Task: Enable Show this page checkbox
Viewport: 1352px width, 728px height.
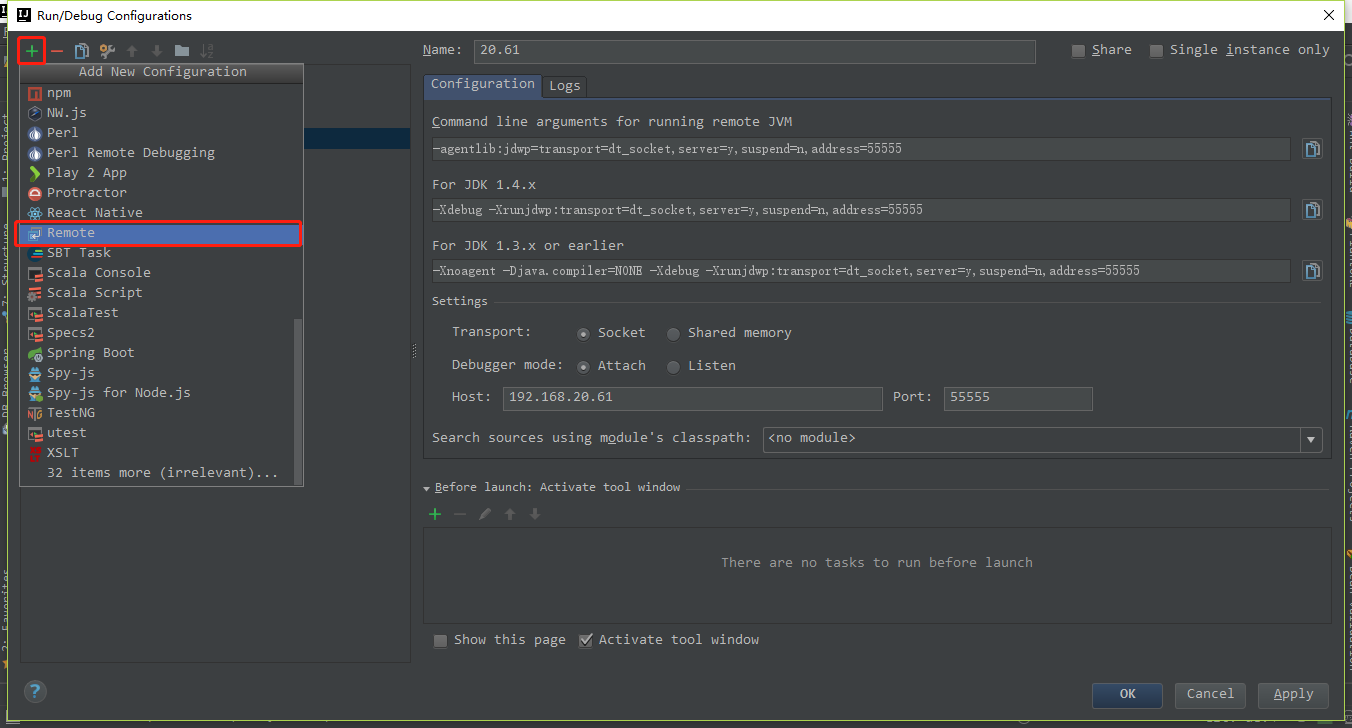Action: [440, 641]
